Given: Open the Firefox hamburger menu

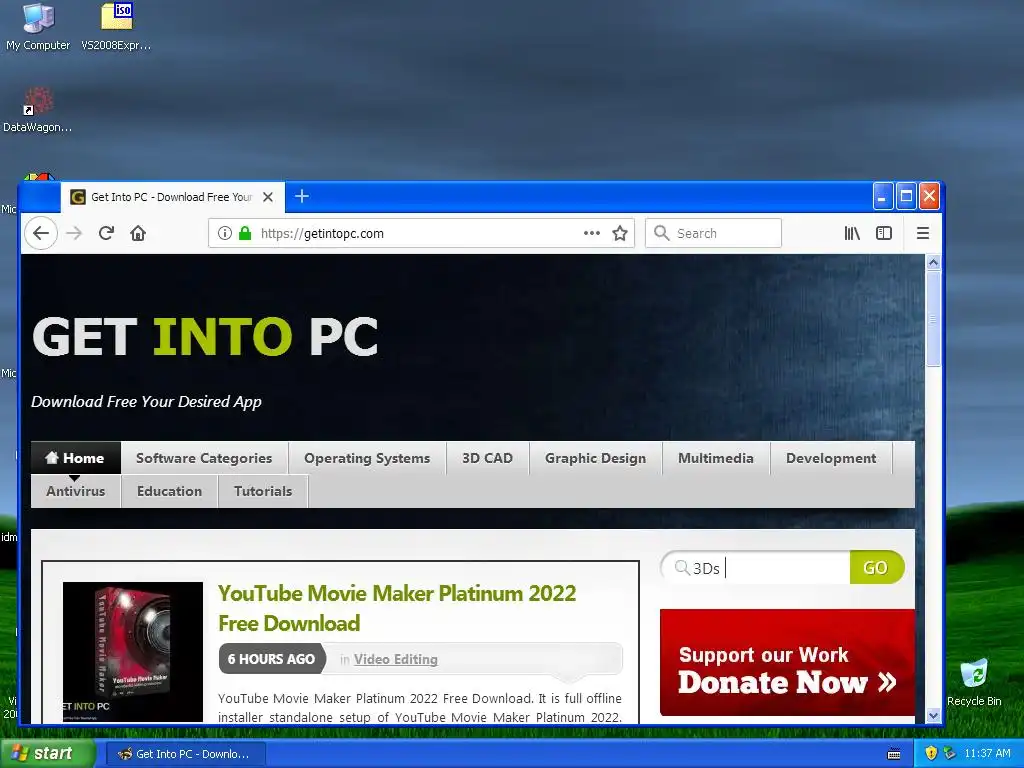Looking at the screenshot, I should 923,233.
